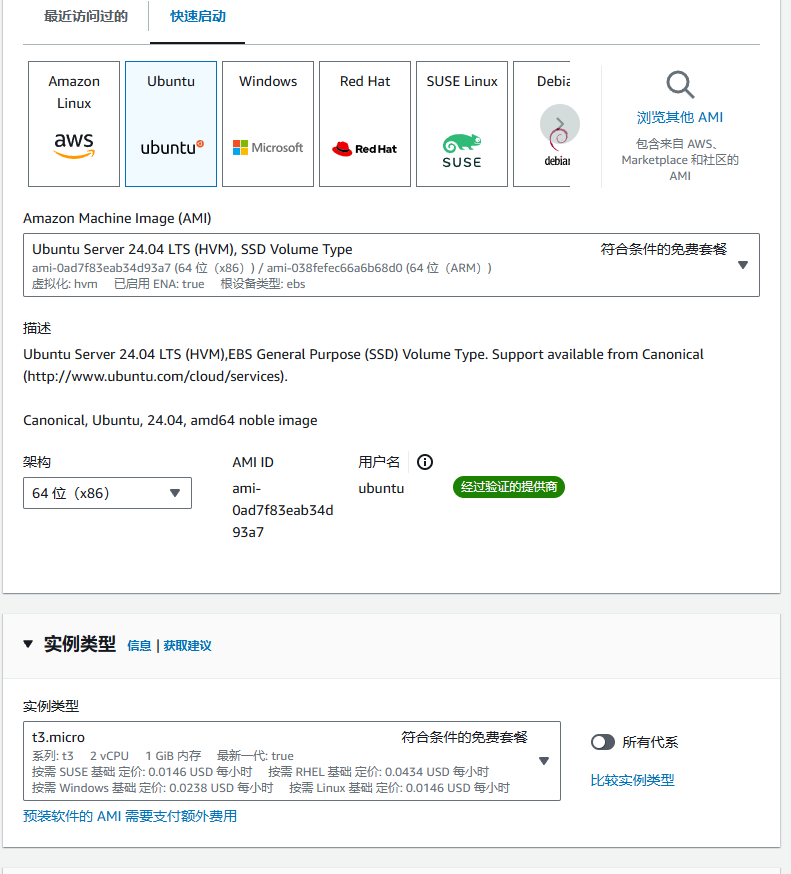Open the 浏览其他 AMI link
This screenshot has height=874, width=791.
pos(680,118)
